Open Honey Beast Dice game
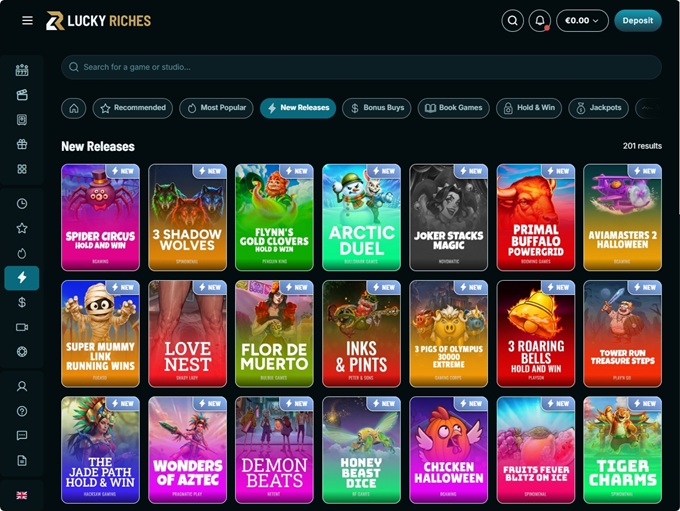 tap(361, 450)
